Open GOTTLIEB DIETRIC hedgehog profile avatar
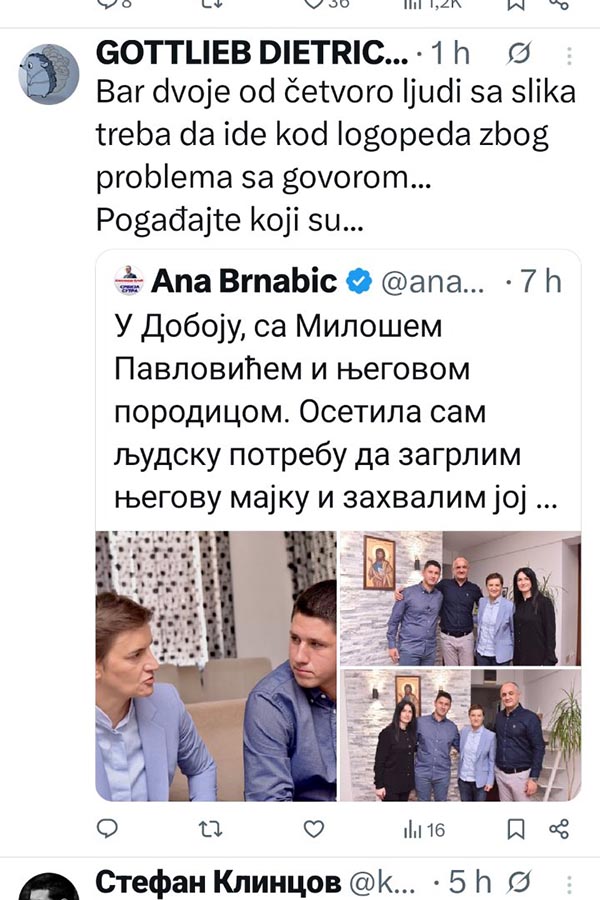Screen dimensions: 600x900 (48, 74)
